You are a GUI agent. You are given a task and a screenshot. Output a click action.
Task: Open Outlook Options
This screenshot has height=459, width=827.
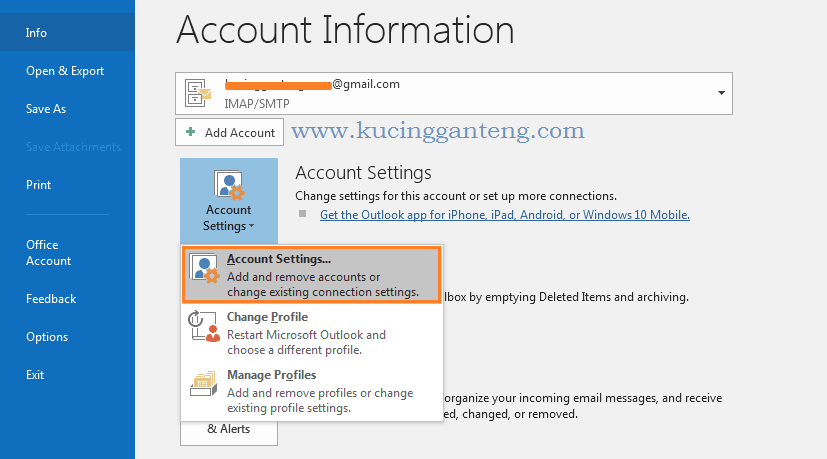[x=47, y=337]
